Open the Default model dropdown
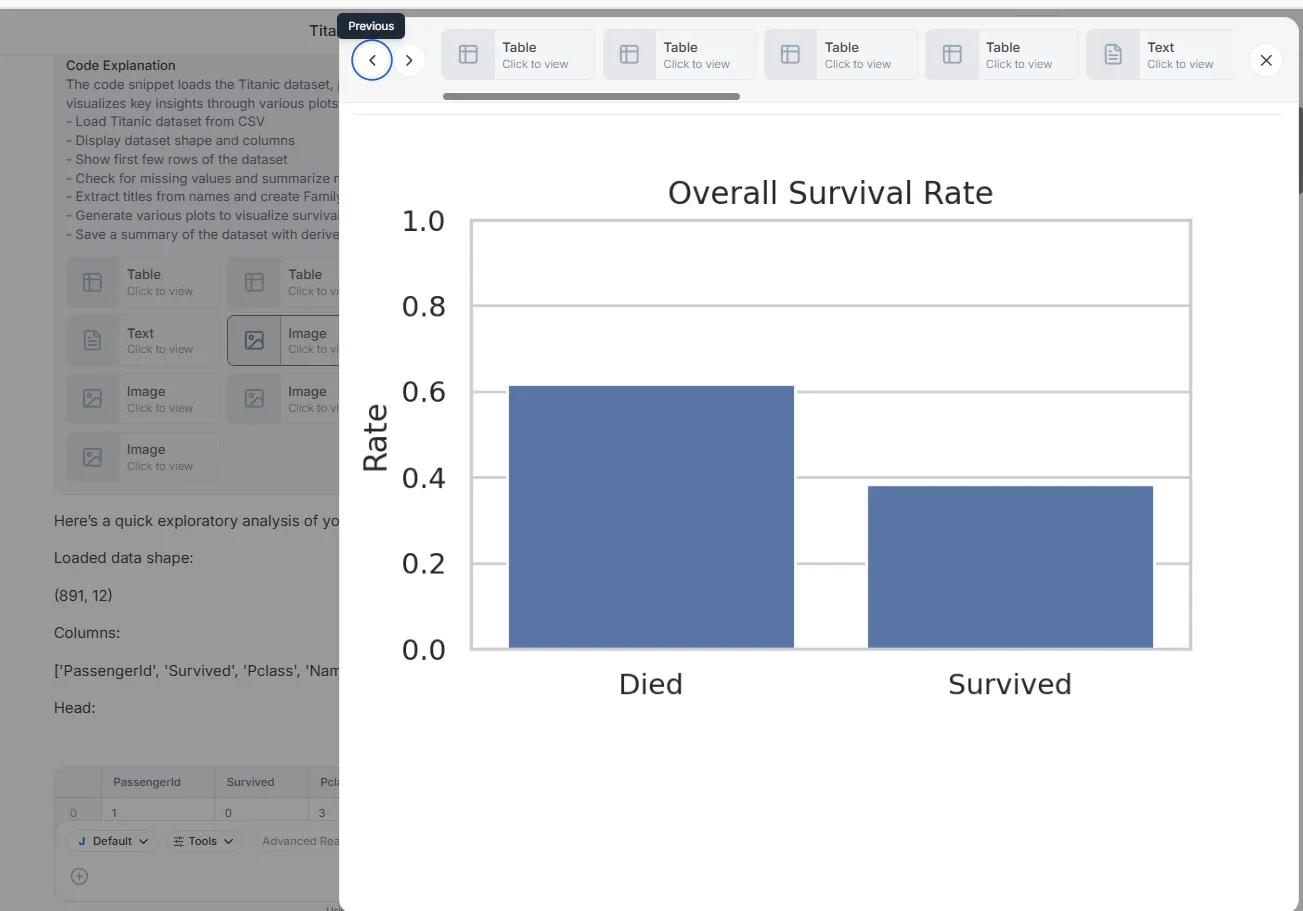This screenshot has height=911, width=1303. pos(112,841)
